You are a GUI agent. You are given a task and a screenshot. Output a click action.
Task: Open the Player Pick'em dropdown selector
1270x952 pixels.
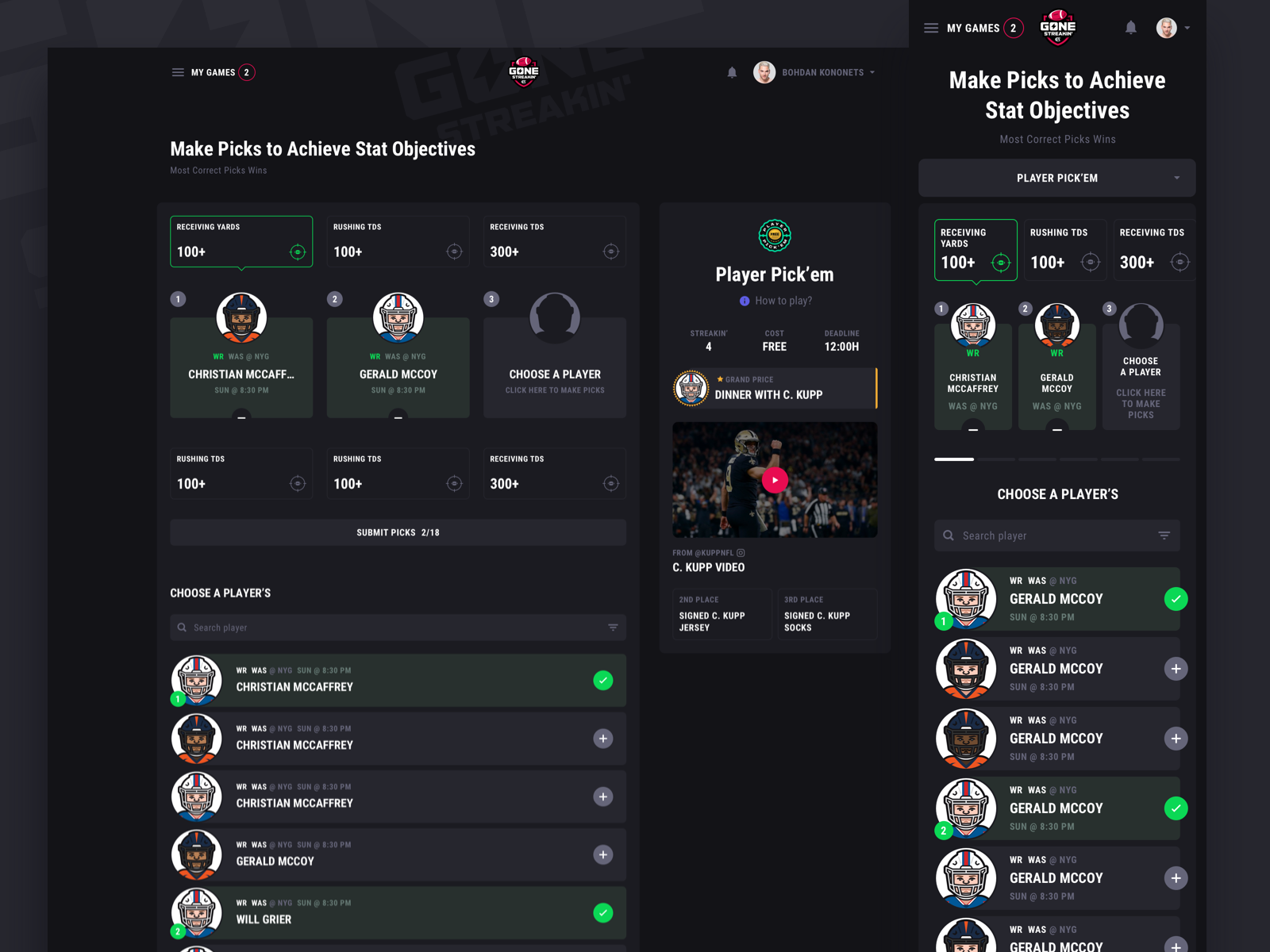1057,178
